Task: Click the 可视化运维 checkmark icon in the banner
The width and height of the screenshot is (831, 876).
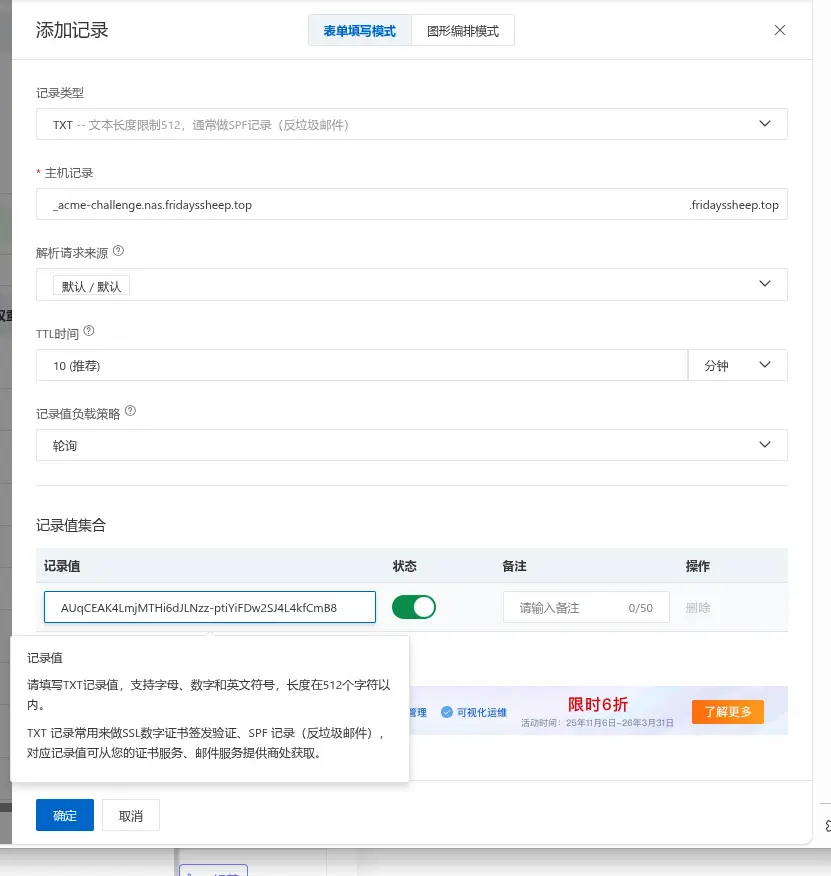Action: pyautogui.click(x=447, y=712)
